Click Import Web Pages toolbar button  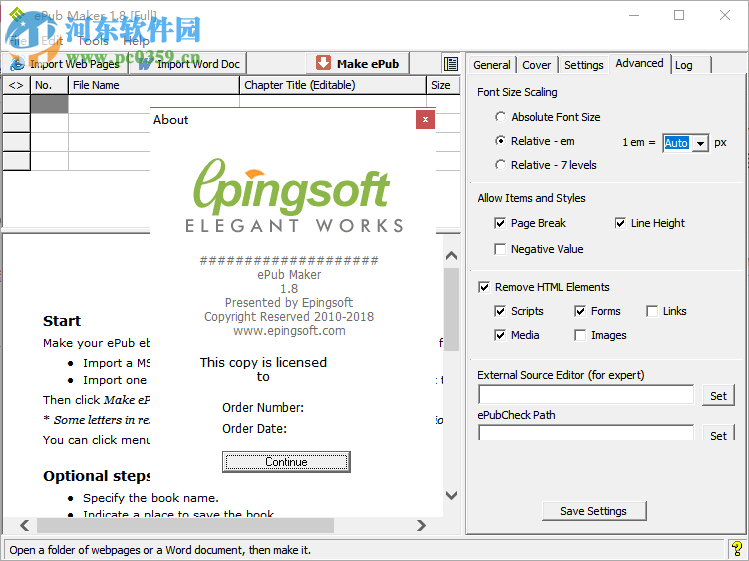pos(65,64)
